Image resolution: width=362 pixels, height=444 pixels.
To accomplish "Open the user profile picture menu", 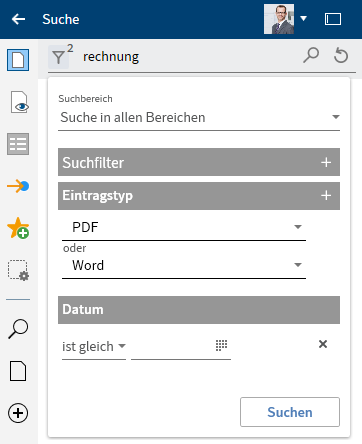I will click(279, 19).
